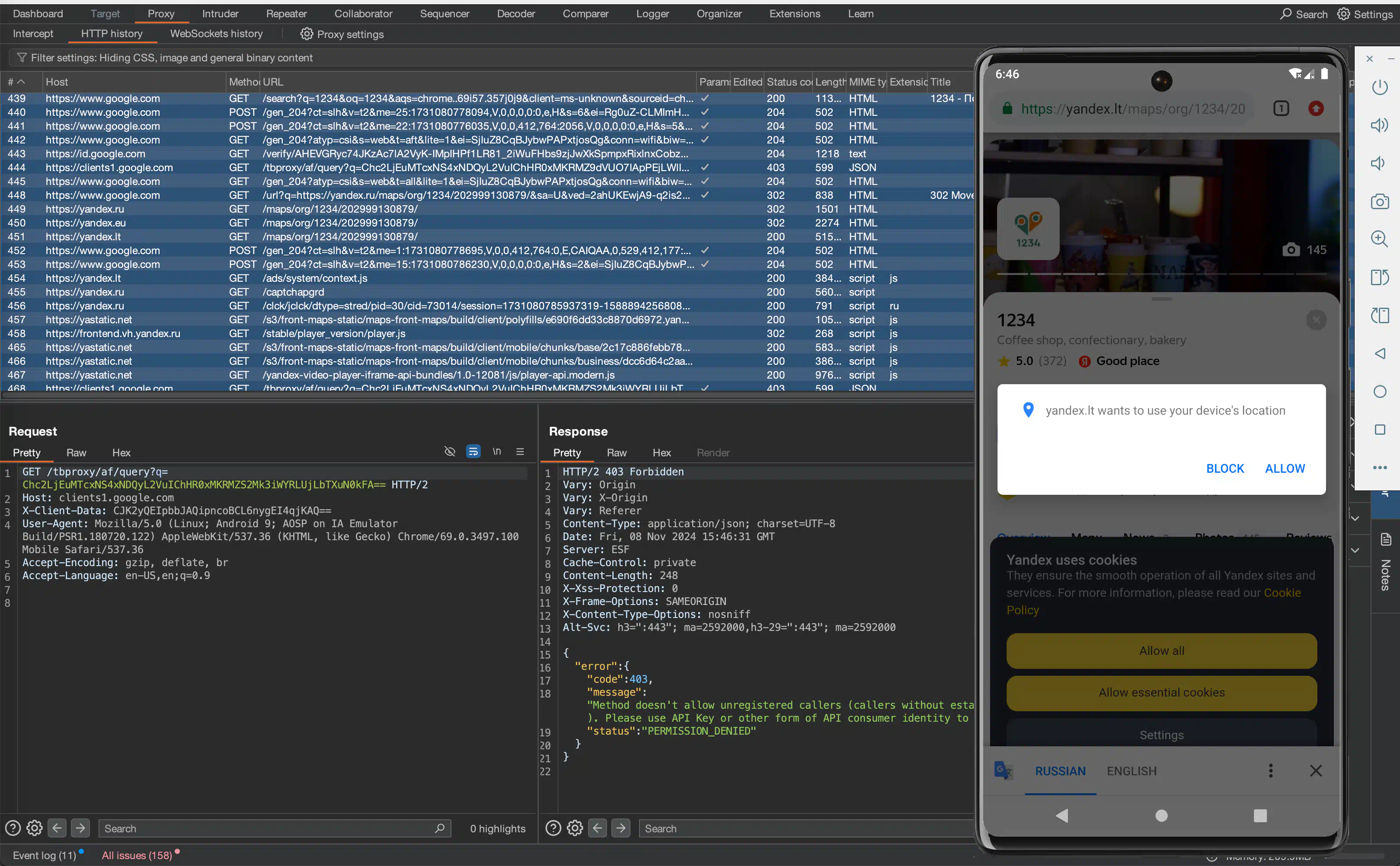Click the previous match arrow under Response

pyautogui.click(x=597, y=828)
